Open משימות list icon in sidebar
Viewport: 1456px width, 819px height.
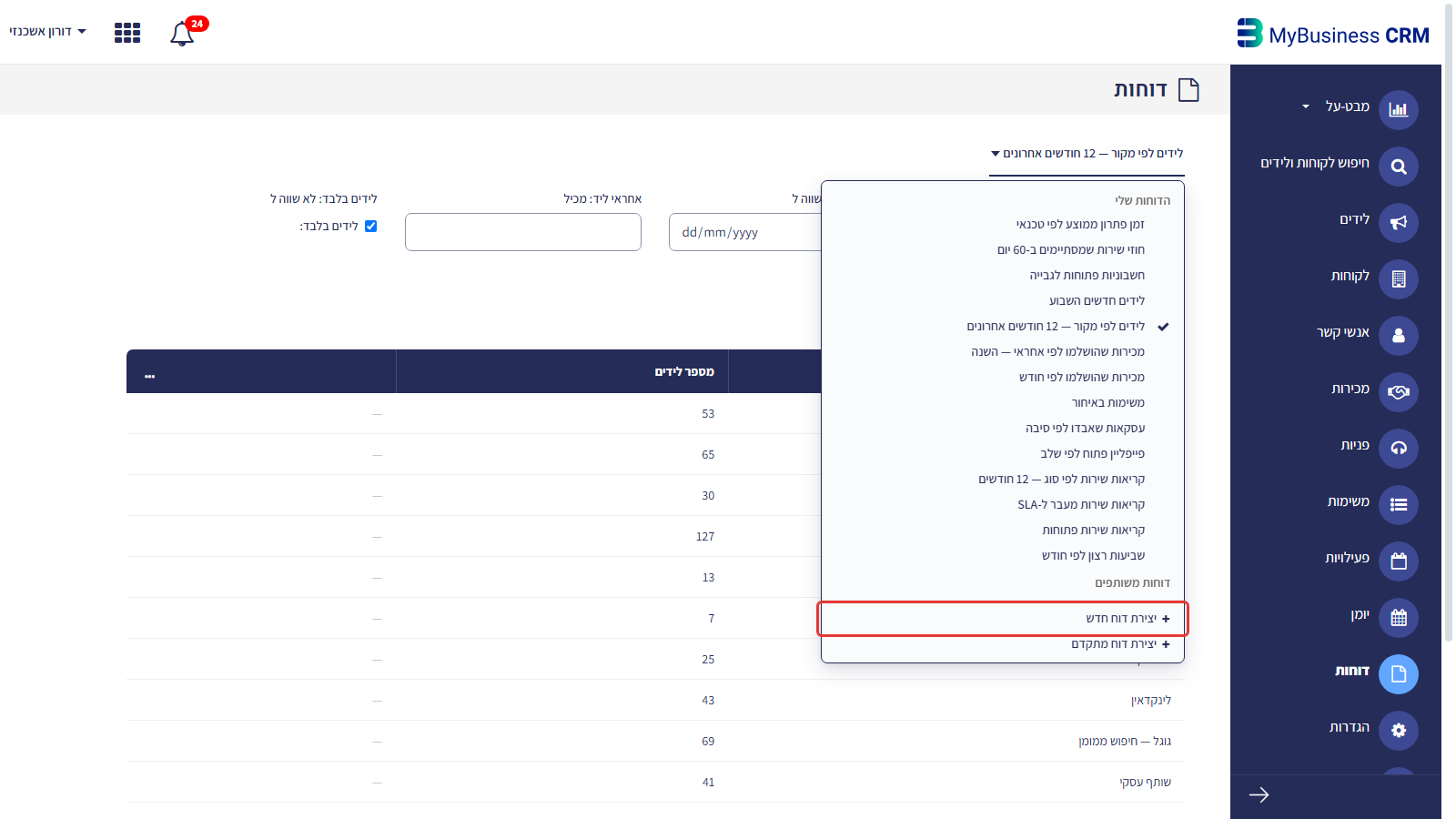(x=1399, y=505)
